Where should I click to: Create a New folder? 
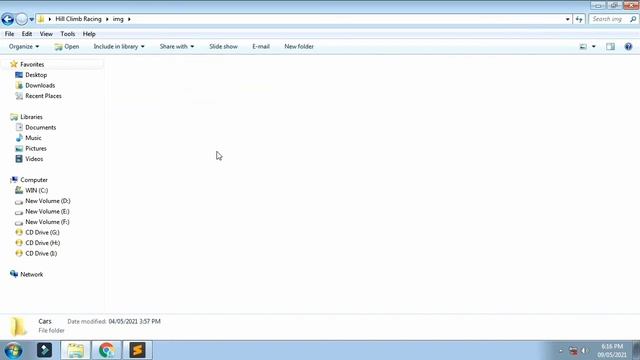299,47
